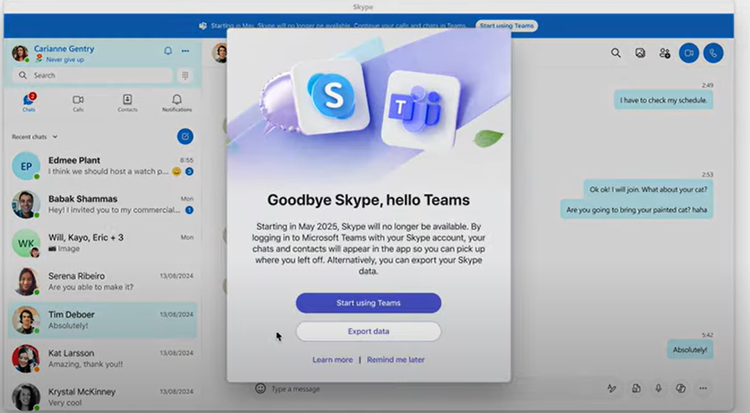
Task: Click the add people to conversation icon
Action: tap(665, 53)
